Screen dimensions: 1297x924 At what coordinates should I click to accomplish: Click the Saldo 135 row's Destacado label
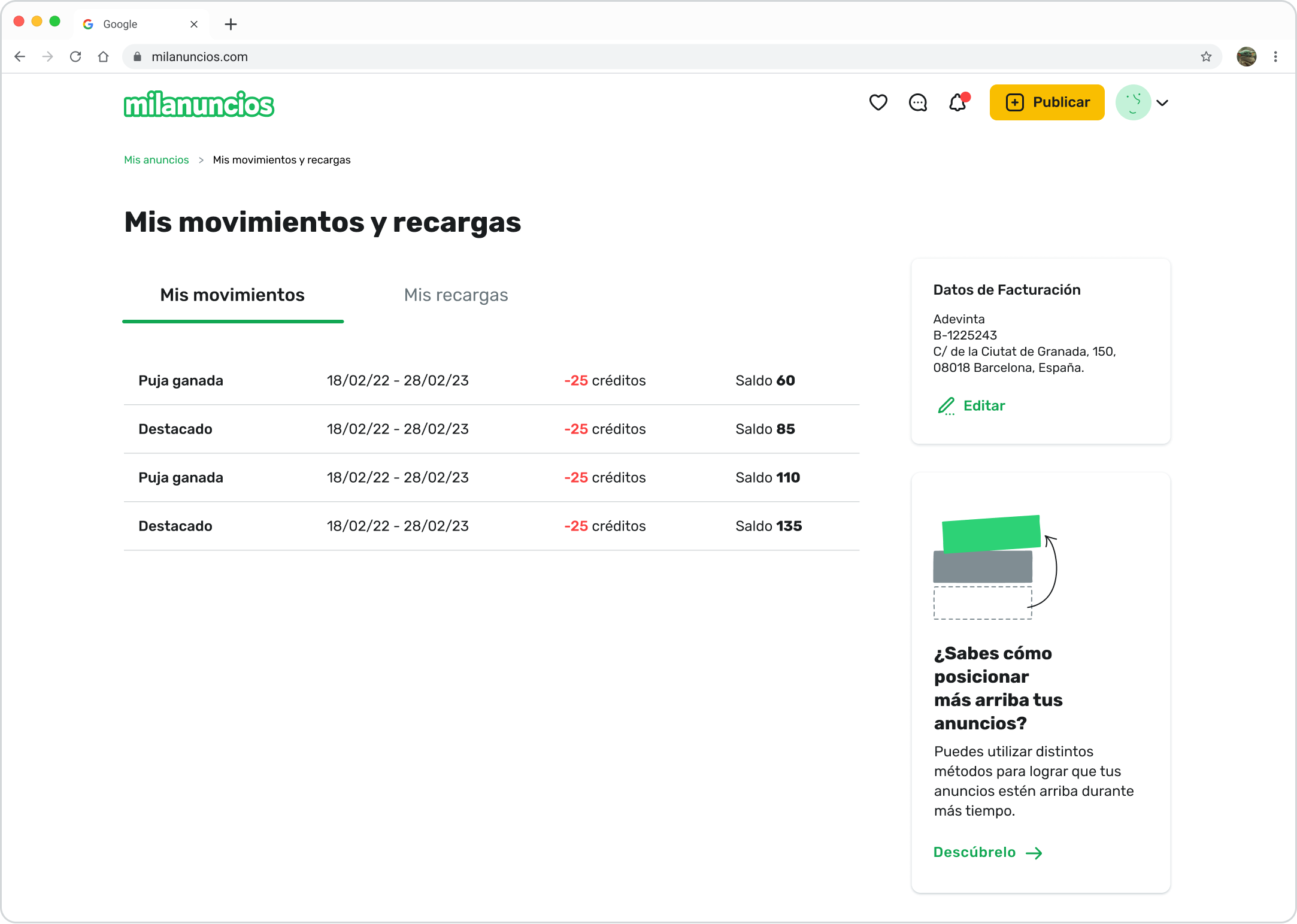pyautogui.click(x=175, y=526)
